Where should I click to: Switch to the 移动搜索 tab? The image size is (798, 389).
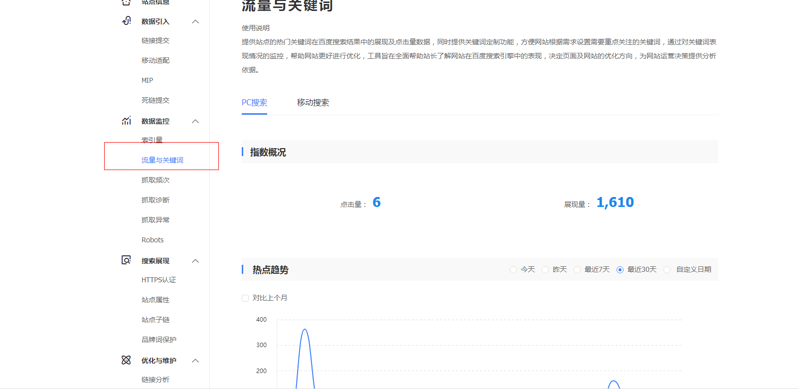[313, 103]
